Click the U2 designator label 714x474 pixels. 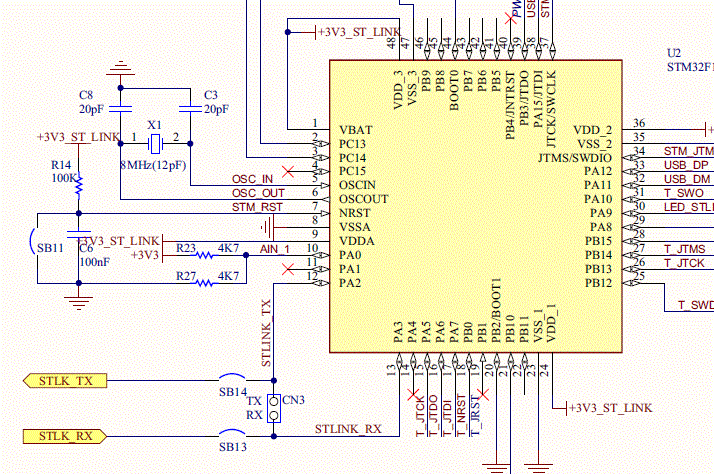click(674, 53)
